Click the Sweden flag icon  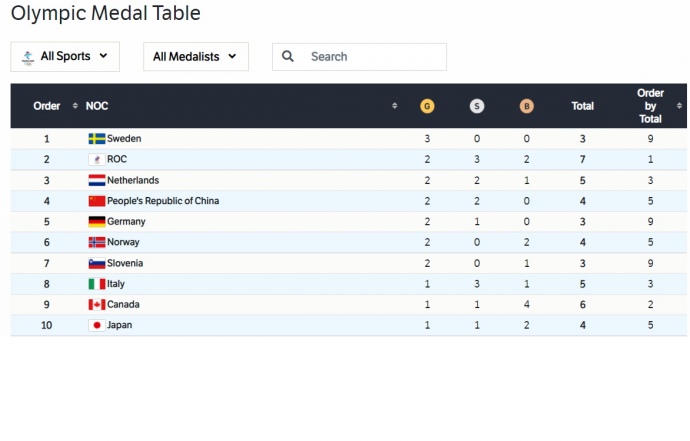97,139
